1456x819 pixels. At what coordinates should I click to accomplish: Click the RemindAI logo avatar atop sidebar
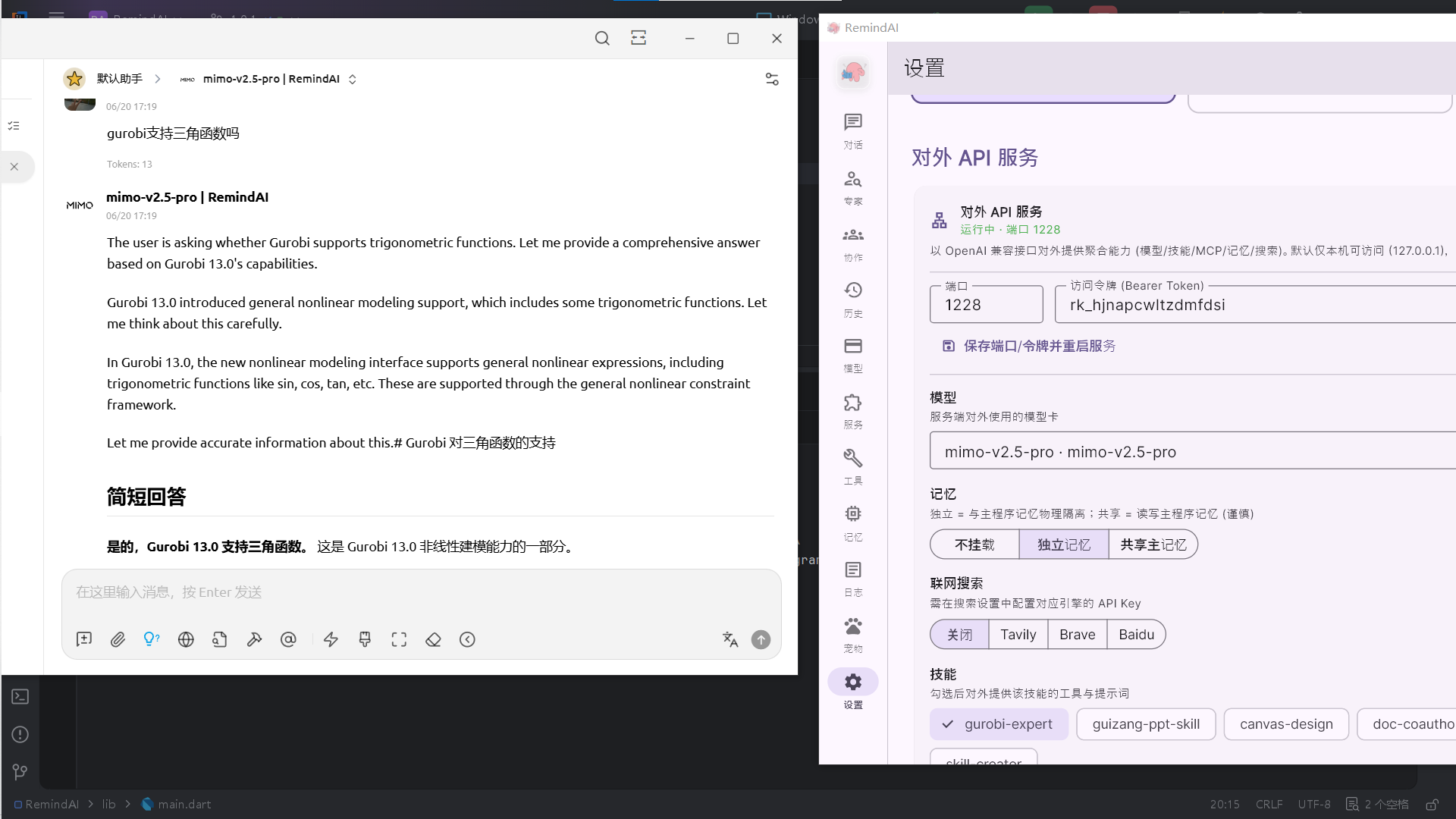[853, 72]
